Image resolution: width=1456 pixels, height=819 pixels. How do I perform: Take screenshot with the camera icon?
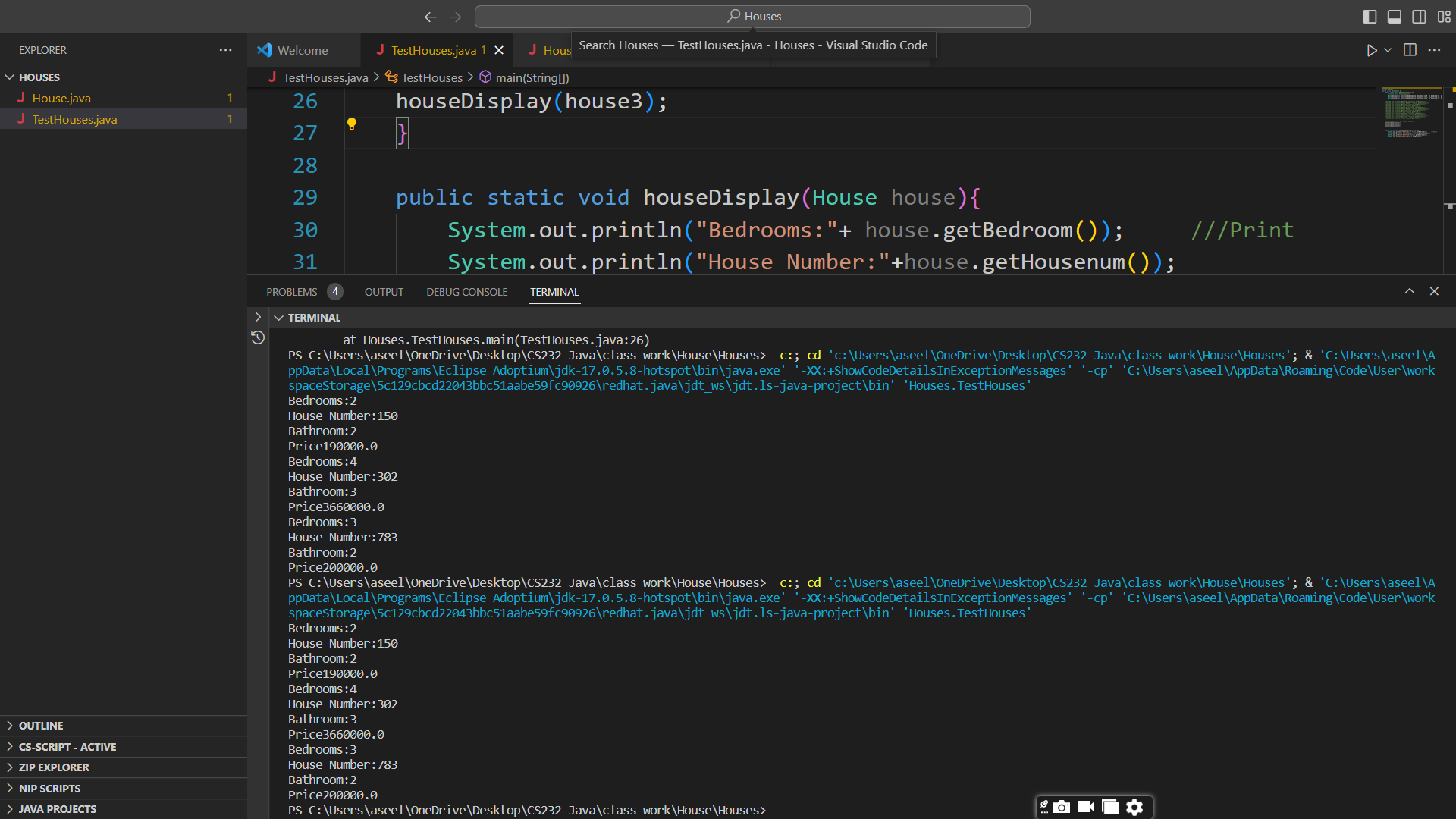(x=1062, y=807)
